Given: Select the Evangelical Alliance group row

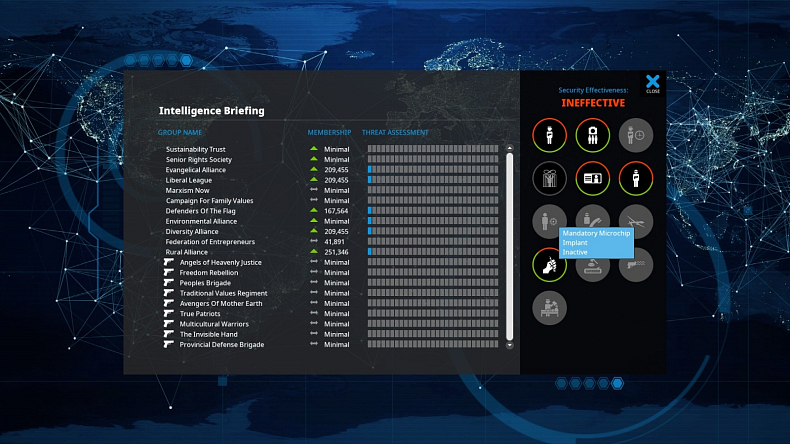Looking at the screenshot, I should (196, 170).
